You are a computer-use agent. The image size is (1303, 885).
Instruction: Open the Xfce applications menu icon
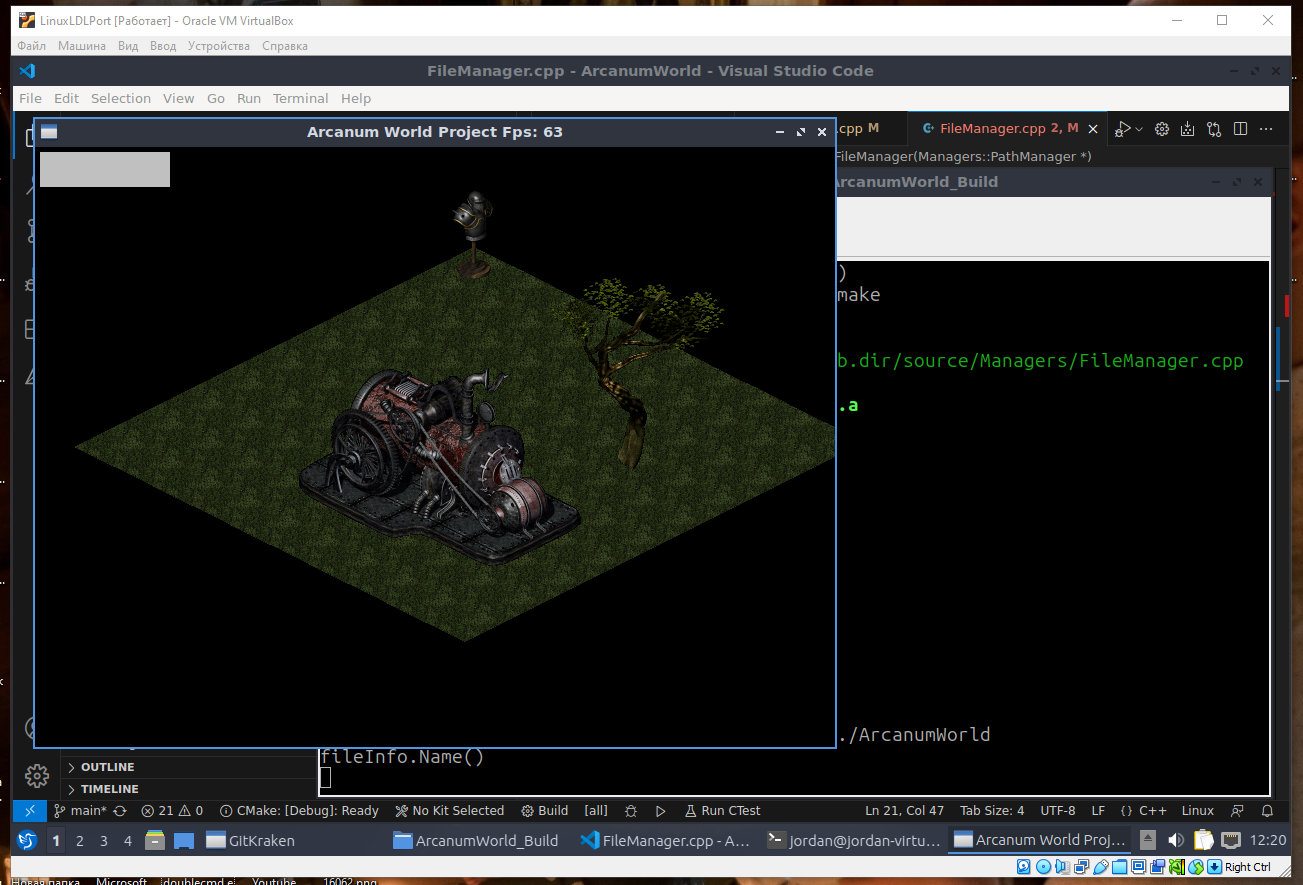[x=28, y=840]
